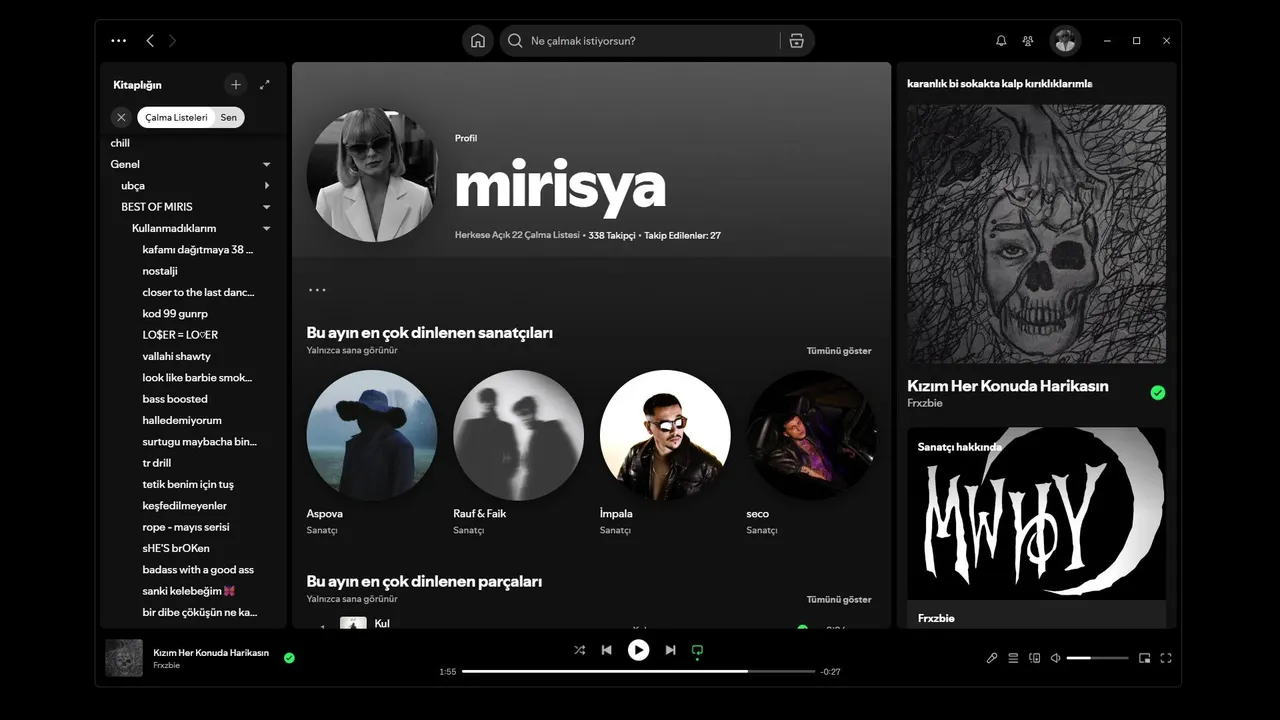
Task: Open the nostalji playlist
Action: (x=160, y=271)
